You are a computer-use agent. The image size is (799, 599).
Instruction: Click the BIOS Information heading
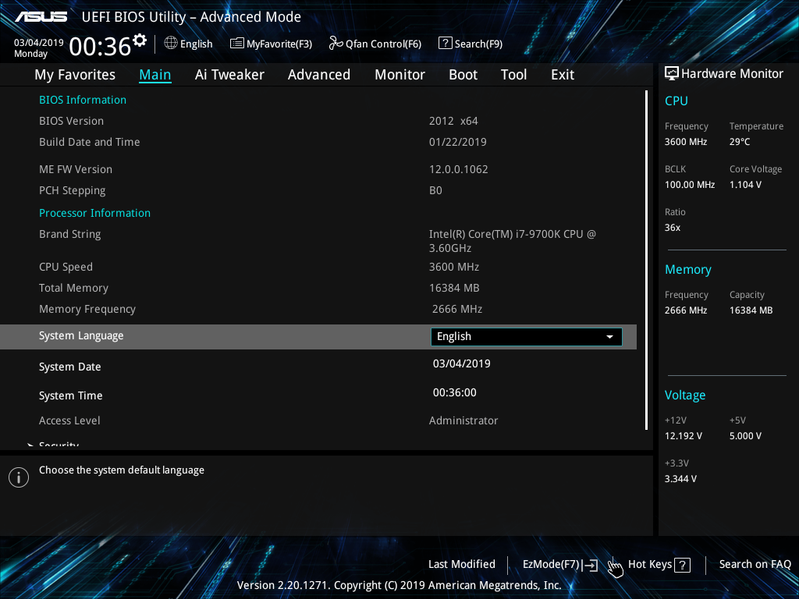click(x=83, y=100)
